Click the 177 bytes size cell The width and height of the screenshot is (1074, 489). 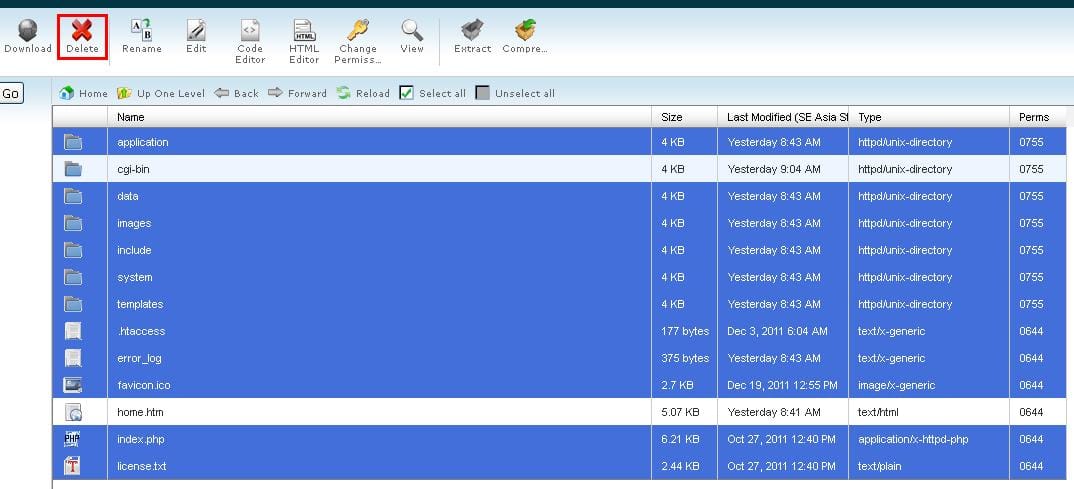(685, 331)
